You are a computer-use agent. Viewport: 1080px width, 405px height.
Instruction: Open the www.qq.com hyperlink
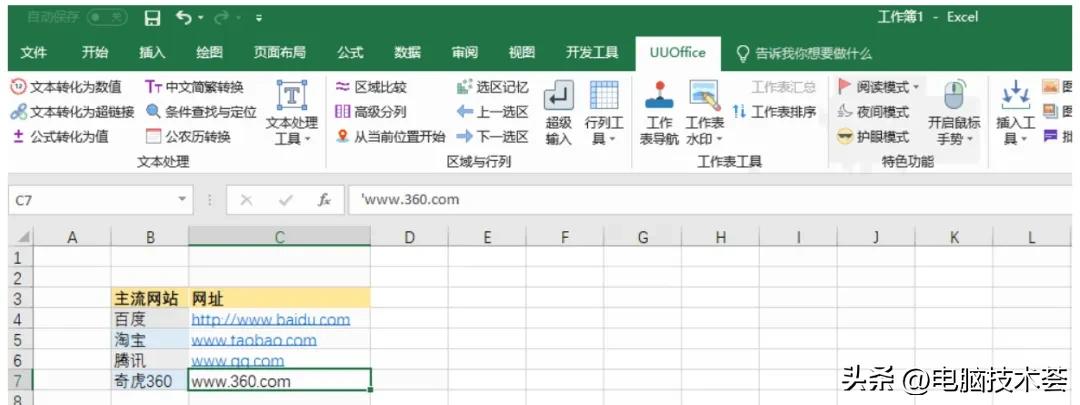click(238, 361)
